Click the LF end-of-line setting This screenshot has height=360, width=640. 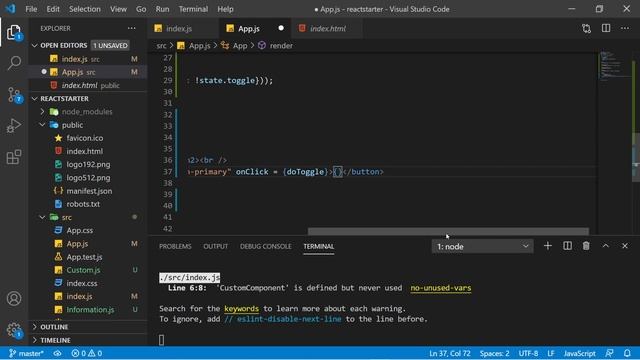pyautogui.click(x=551, y=353)
